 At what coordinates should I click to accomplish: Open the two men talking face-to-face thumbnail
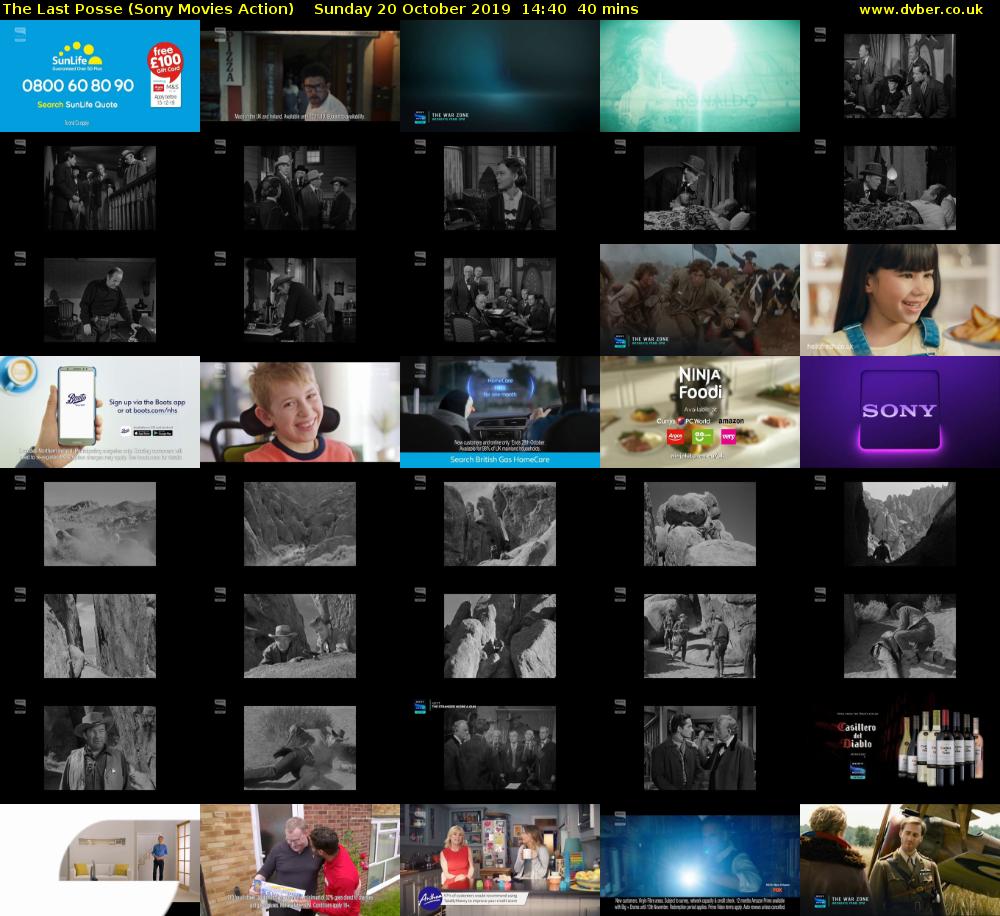pos(700,748)
